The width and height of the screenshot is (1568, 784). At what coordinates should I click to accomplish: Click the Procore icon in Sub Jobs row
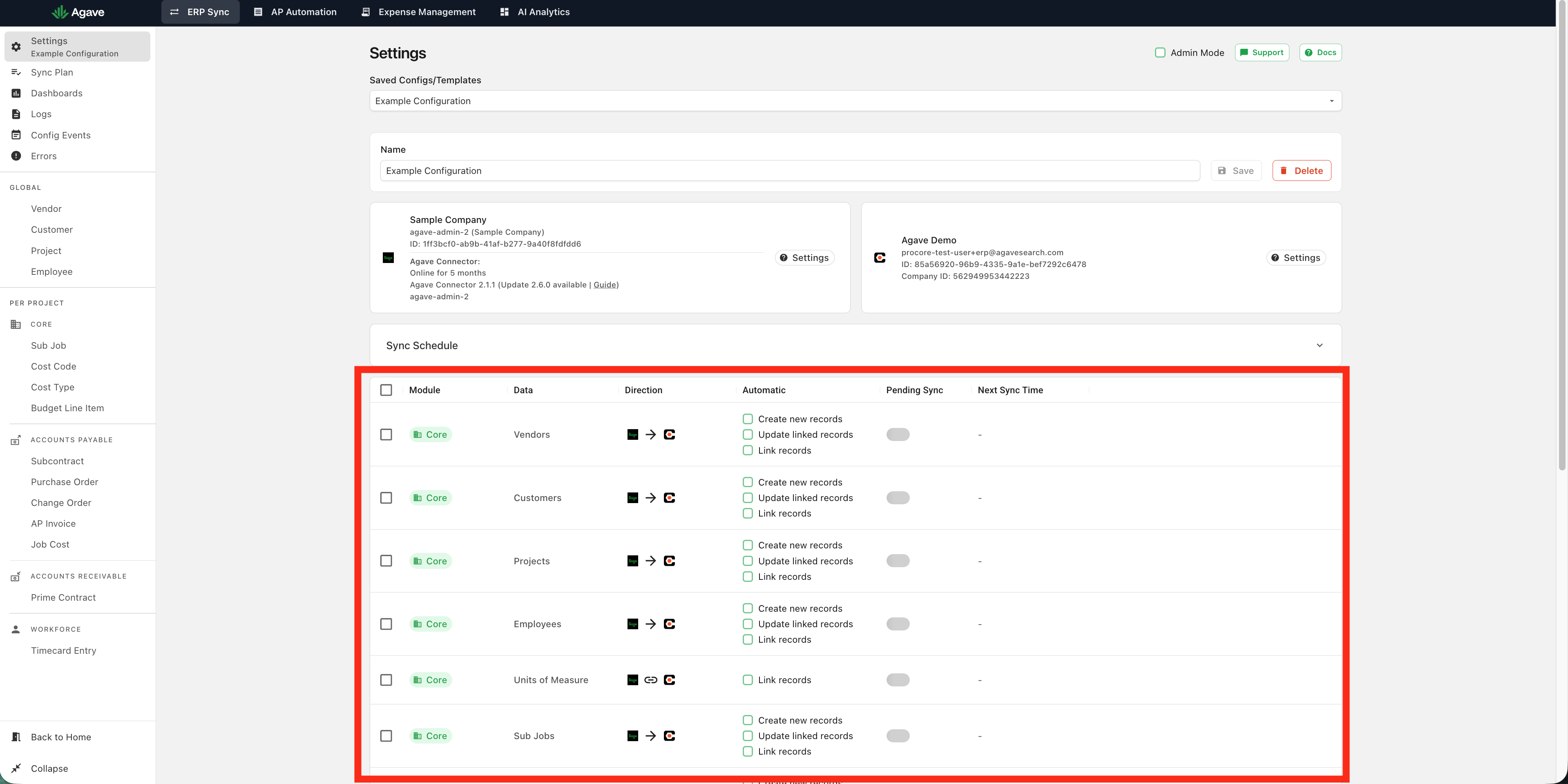[x=670, y=736]
